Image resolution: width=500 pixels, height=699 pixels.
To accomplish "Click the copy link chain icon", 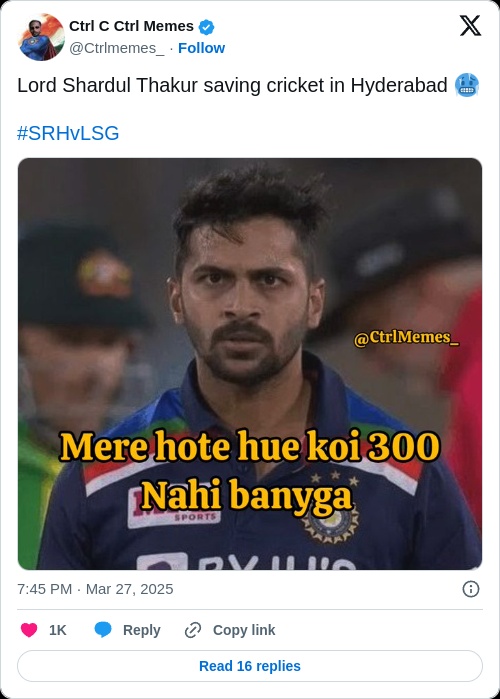I will point(193,630).
